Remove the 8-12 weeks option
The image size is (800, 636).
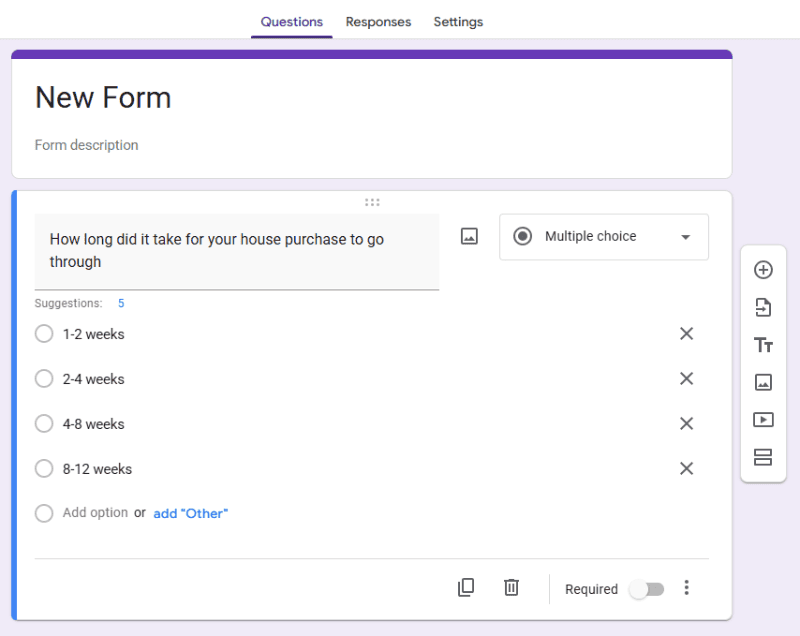click(x=687, y=468)
